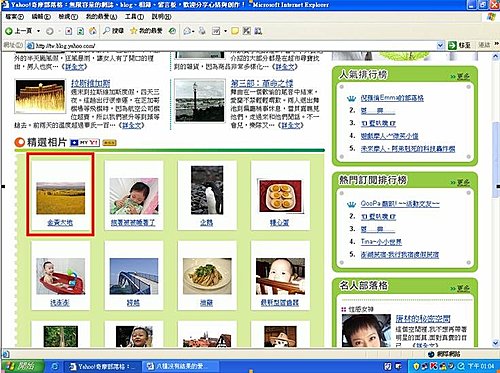The width and height of the screenshot is (500, 373).
Task: Open the sleeping baby photo thumbnail
Action: [x=134, y=196]
